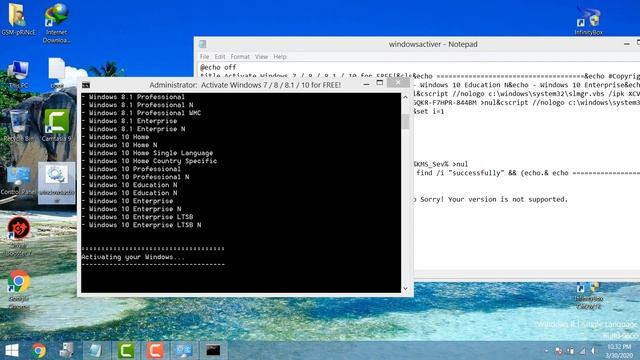The height and width of the screenshot is (360, 640).
Task: Minimize the Command Prompt window
Action: 367,84
